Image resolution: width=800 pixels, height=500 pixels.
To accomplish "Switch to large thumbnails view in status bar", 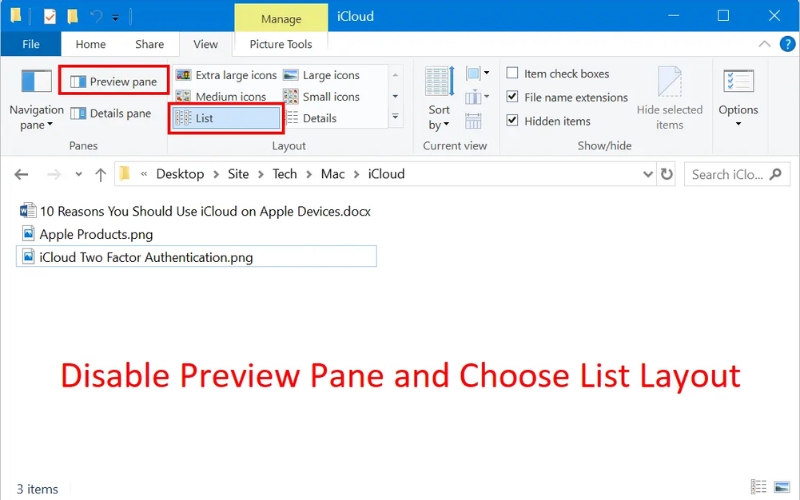I will [782, 487].
